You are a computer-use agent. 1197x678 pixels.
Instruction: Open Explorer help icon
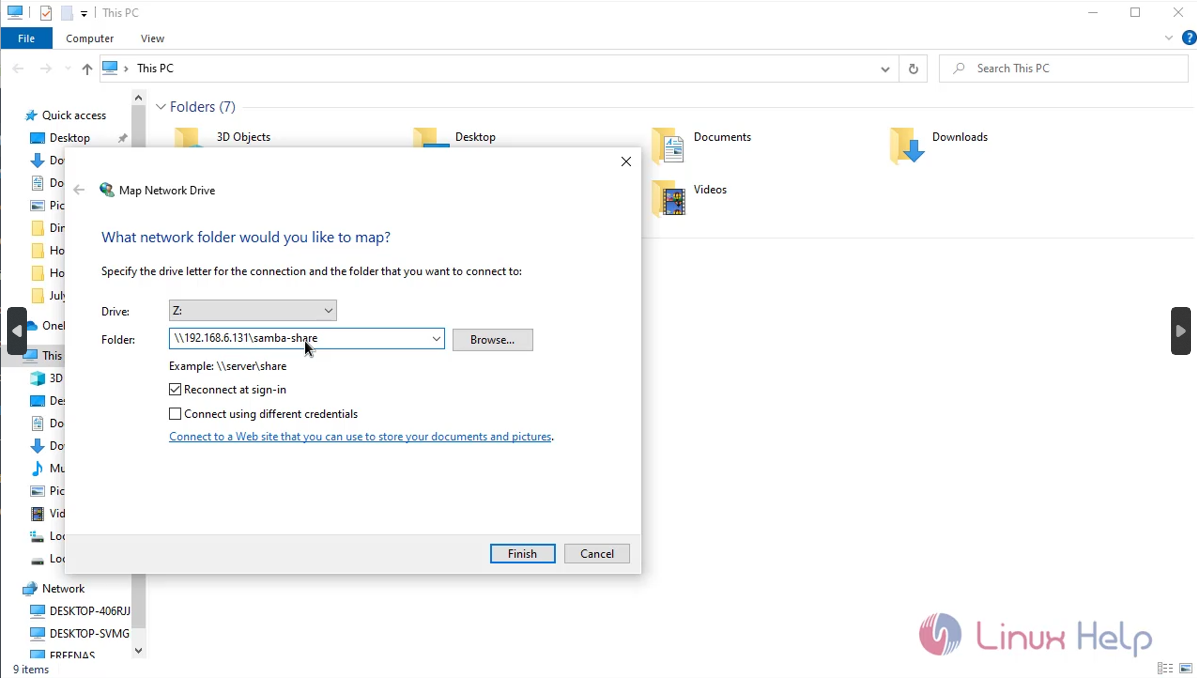(x=1189, y=37)
